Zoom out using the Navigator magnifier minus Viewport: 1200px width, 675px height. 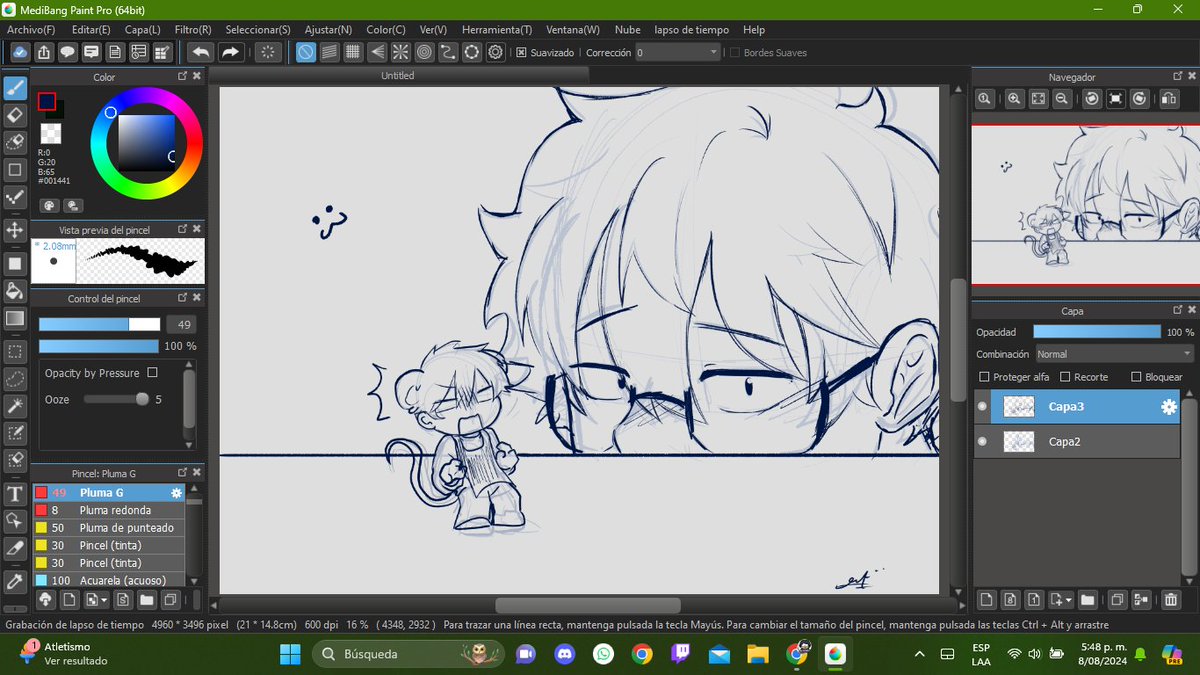pos(1062,98)
